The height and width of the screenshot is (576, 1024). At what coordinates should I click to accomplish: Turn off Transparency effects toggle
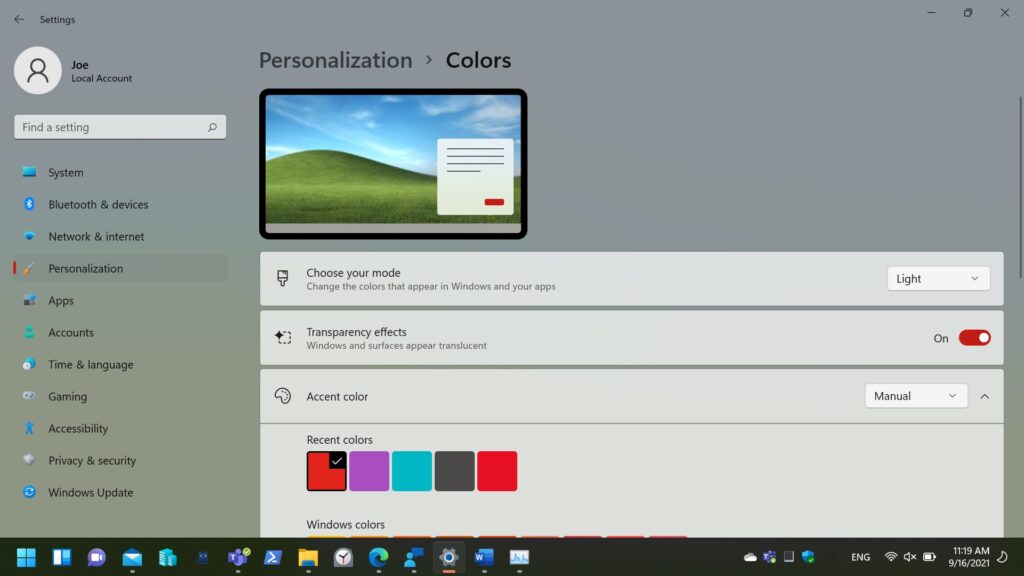tap(974, 338)
